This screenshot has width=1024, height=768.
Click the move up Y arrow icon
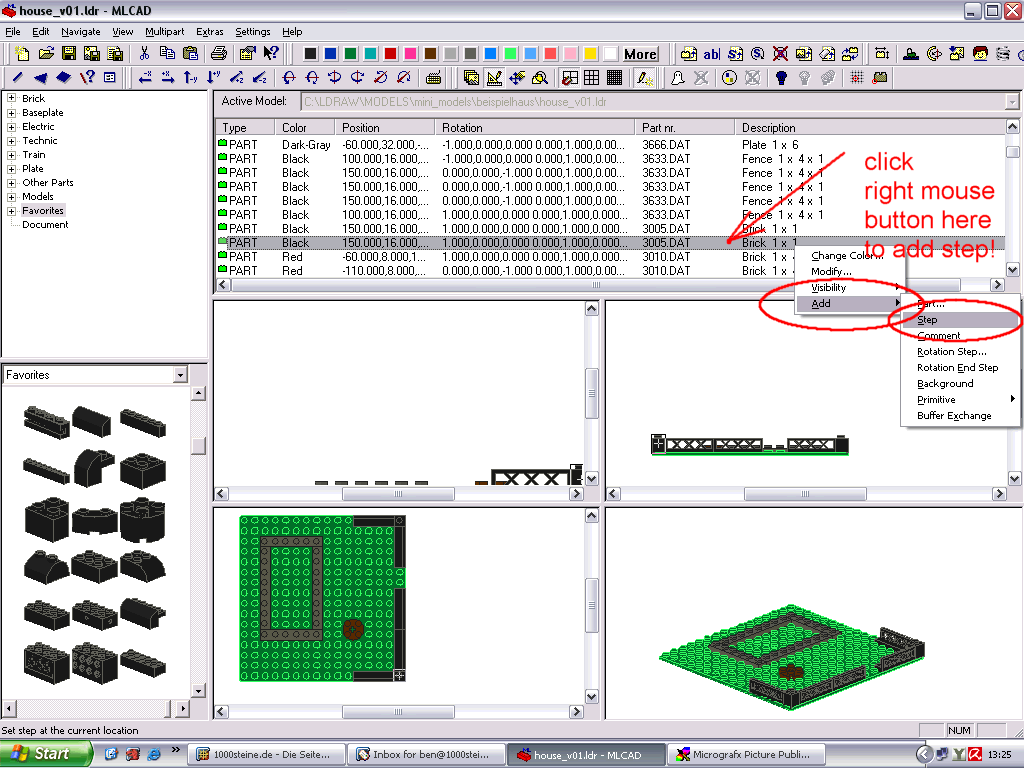pos(191,78)
